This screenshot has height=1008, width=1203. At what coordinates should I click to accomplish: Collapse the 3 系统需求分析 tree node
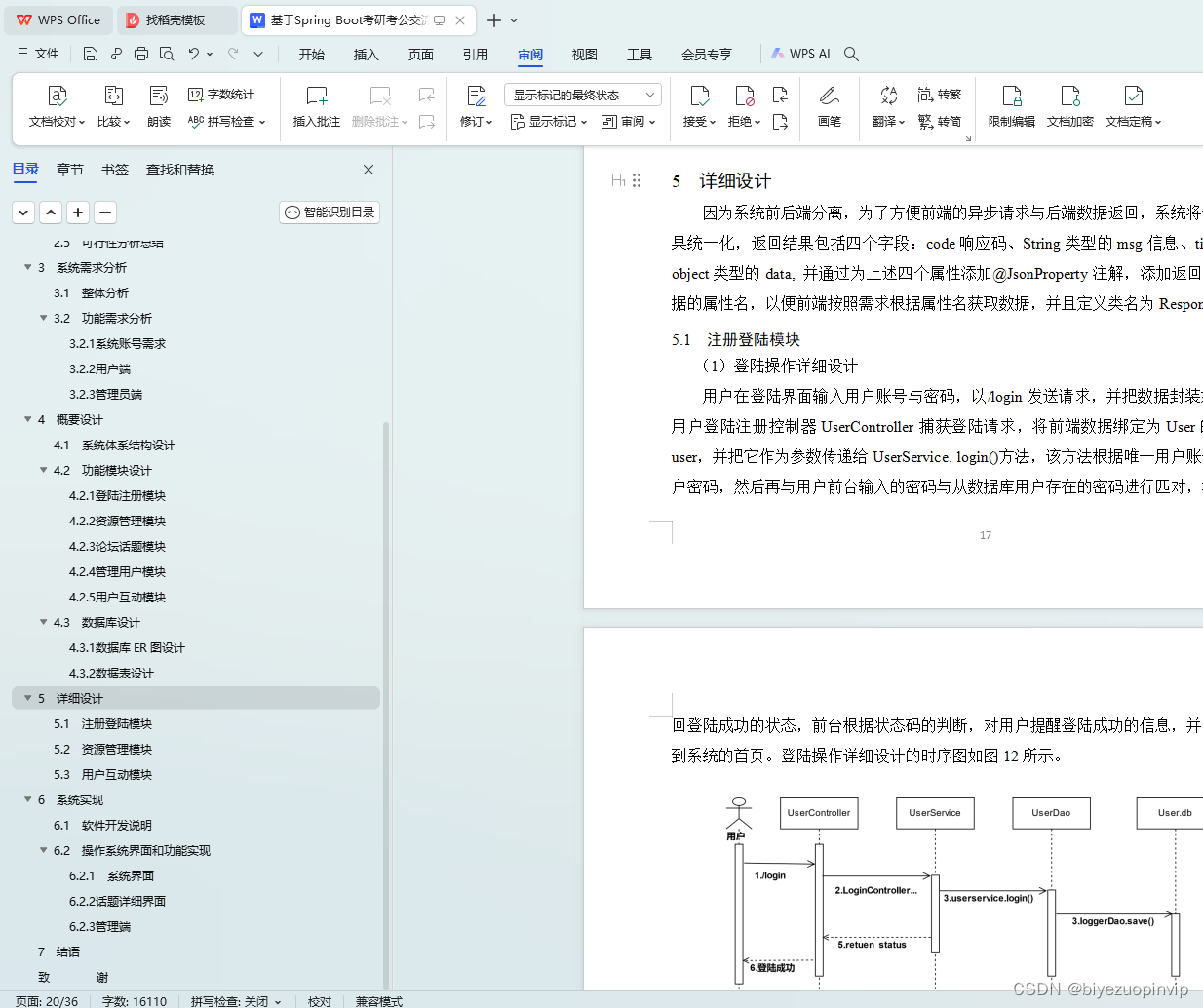[27, 267]
